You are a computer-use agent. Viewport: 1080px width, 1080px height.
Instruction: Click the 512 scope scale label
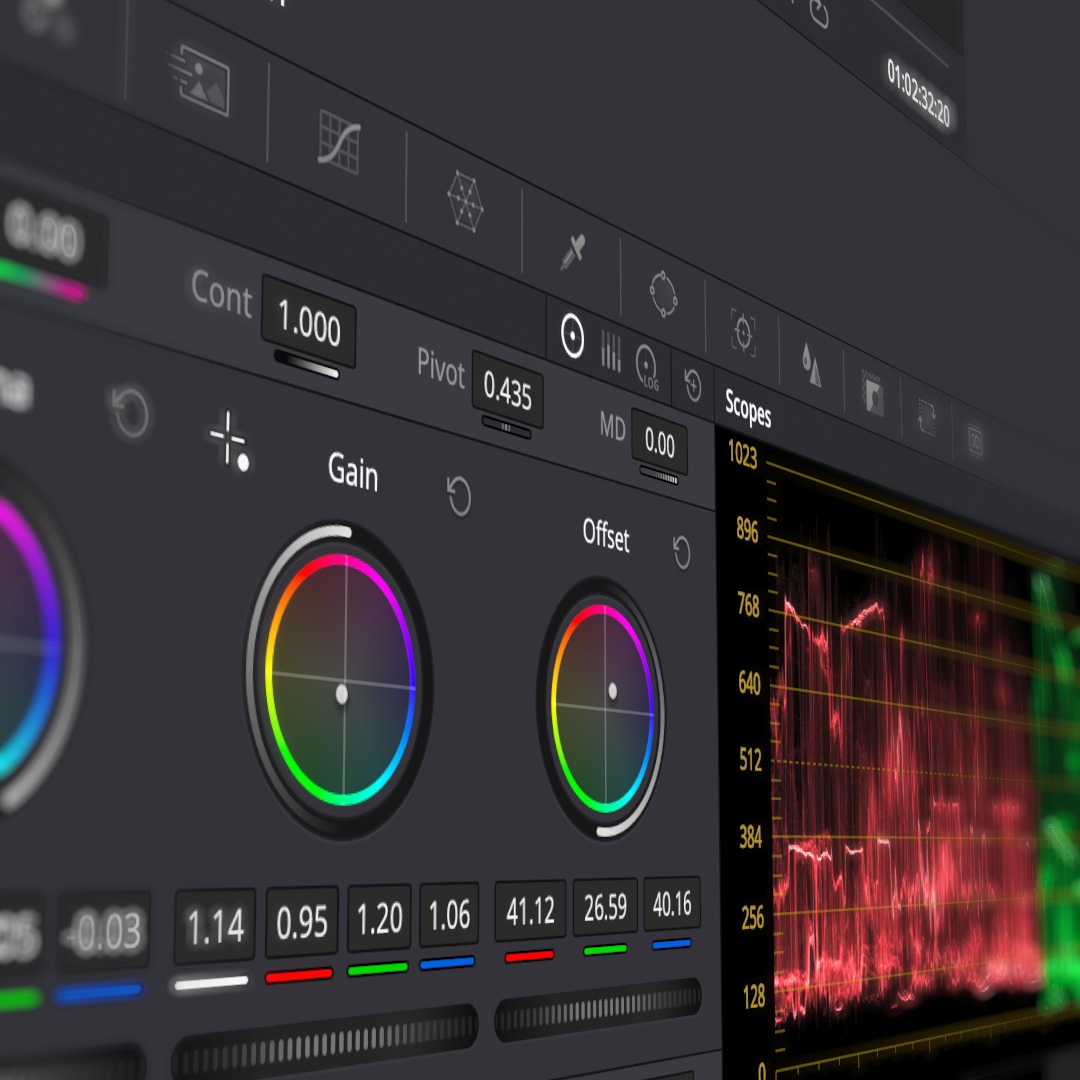[750, 759]
